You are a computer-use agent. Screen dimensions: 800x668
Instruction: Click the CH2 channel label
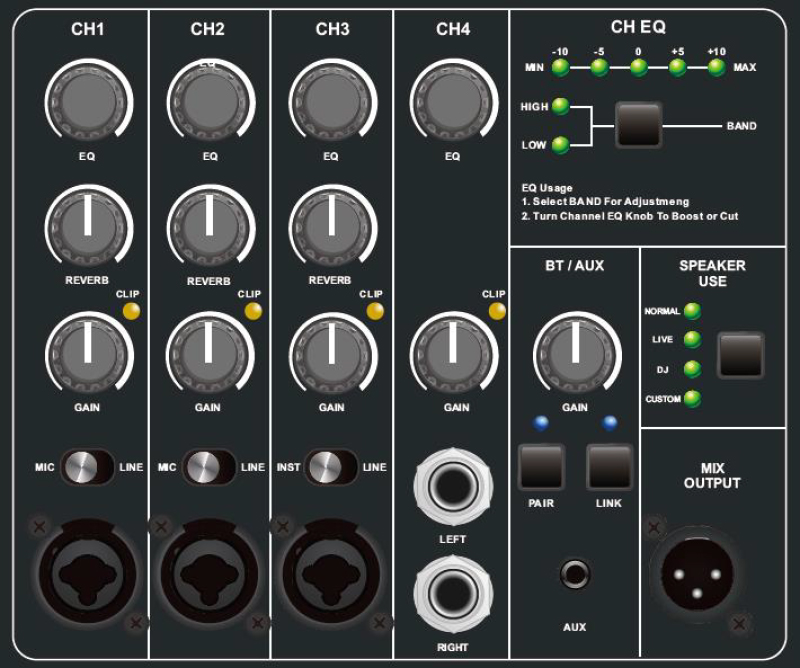208,29
